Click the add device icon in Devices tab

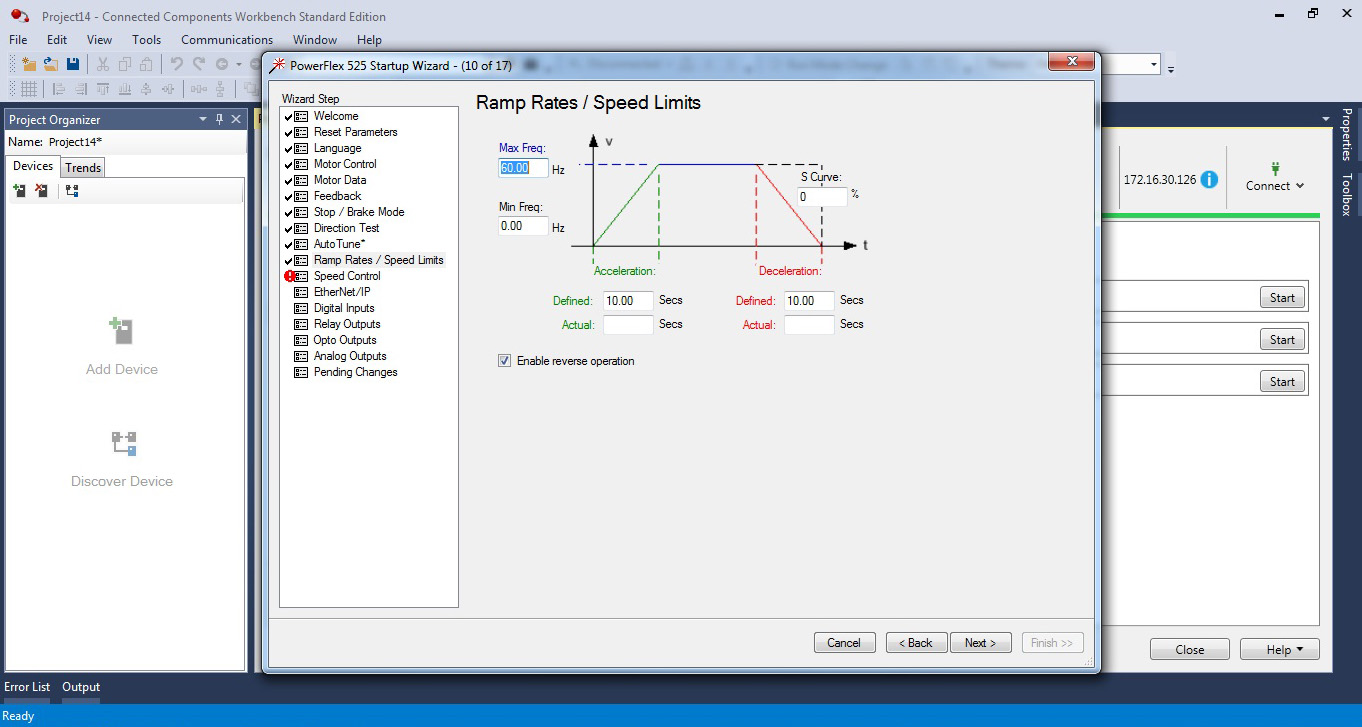19,190
